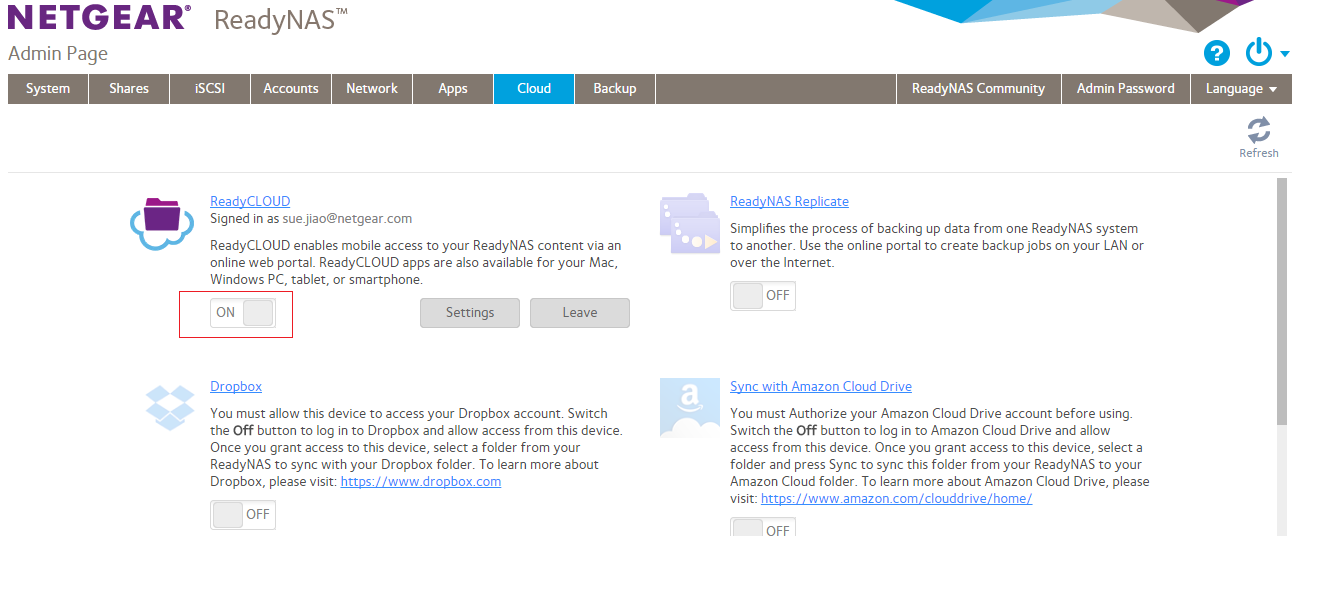1344x592 pixels.
Task: Open Sync with Amazon Cloud Drive link
Action: point(821,386)
